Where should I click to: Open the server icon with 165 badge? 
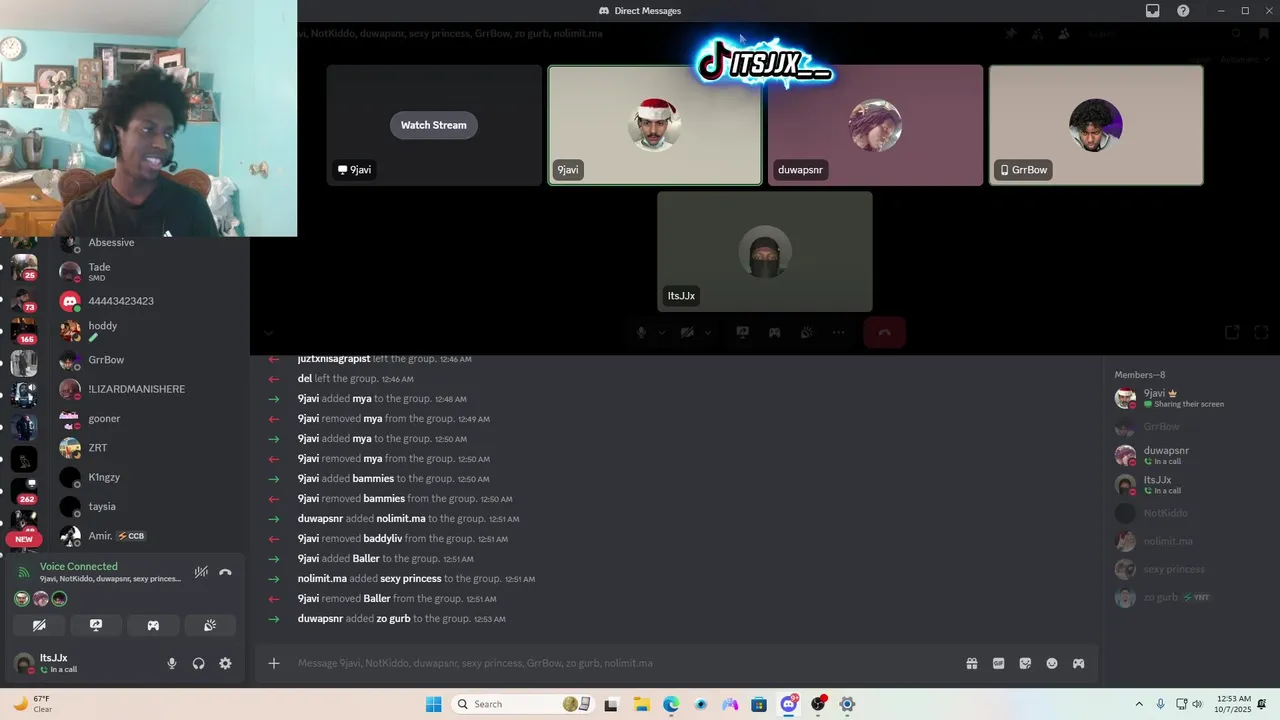(23, 330)
